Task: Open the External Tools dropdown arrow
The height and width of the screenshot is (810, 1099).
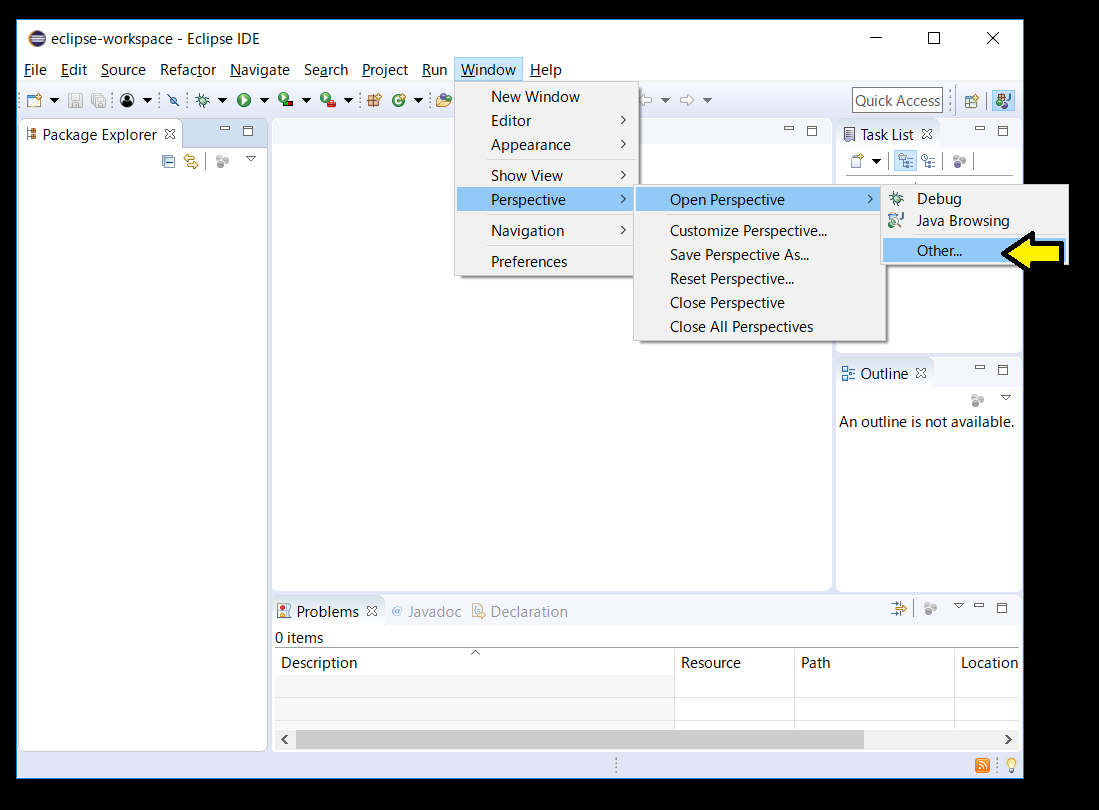Action: pyautogui.click(x=348, y=100)
